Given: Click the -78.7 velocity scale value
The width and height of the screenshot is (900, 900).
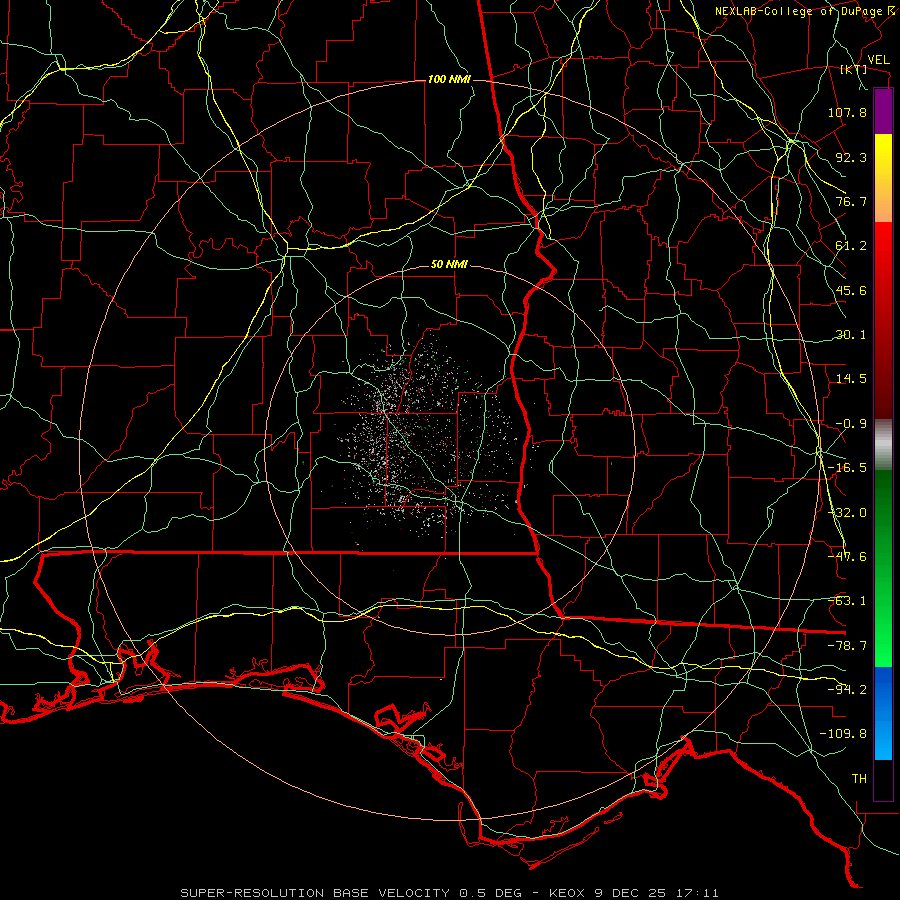Looking at the screenshot, I should coord(847,646).
